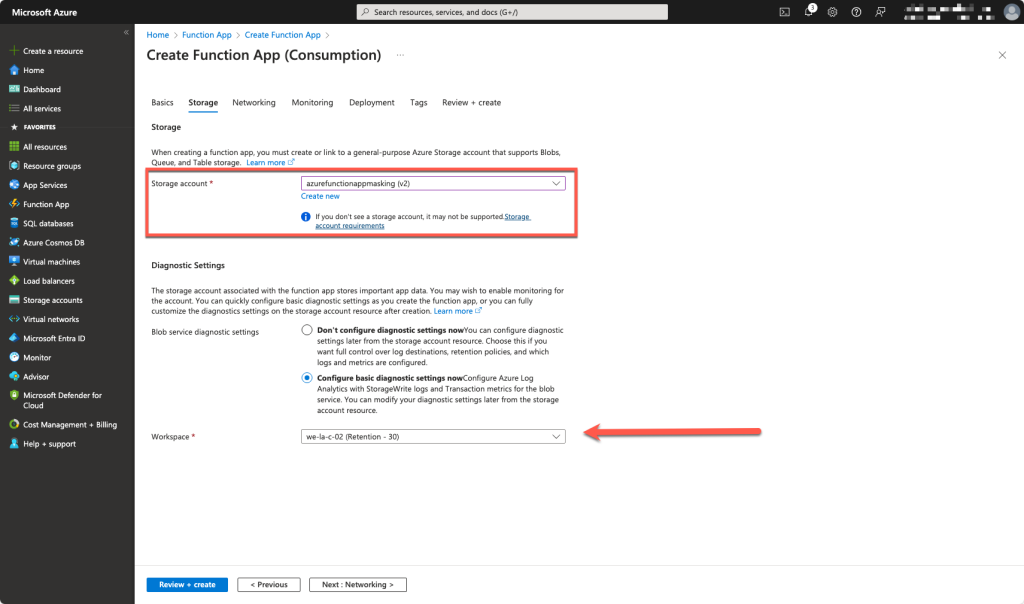Open Cloud Shell from the top bar

pos(784,12)
